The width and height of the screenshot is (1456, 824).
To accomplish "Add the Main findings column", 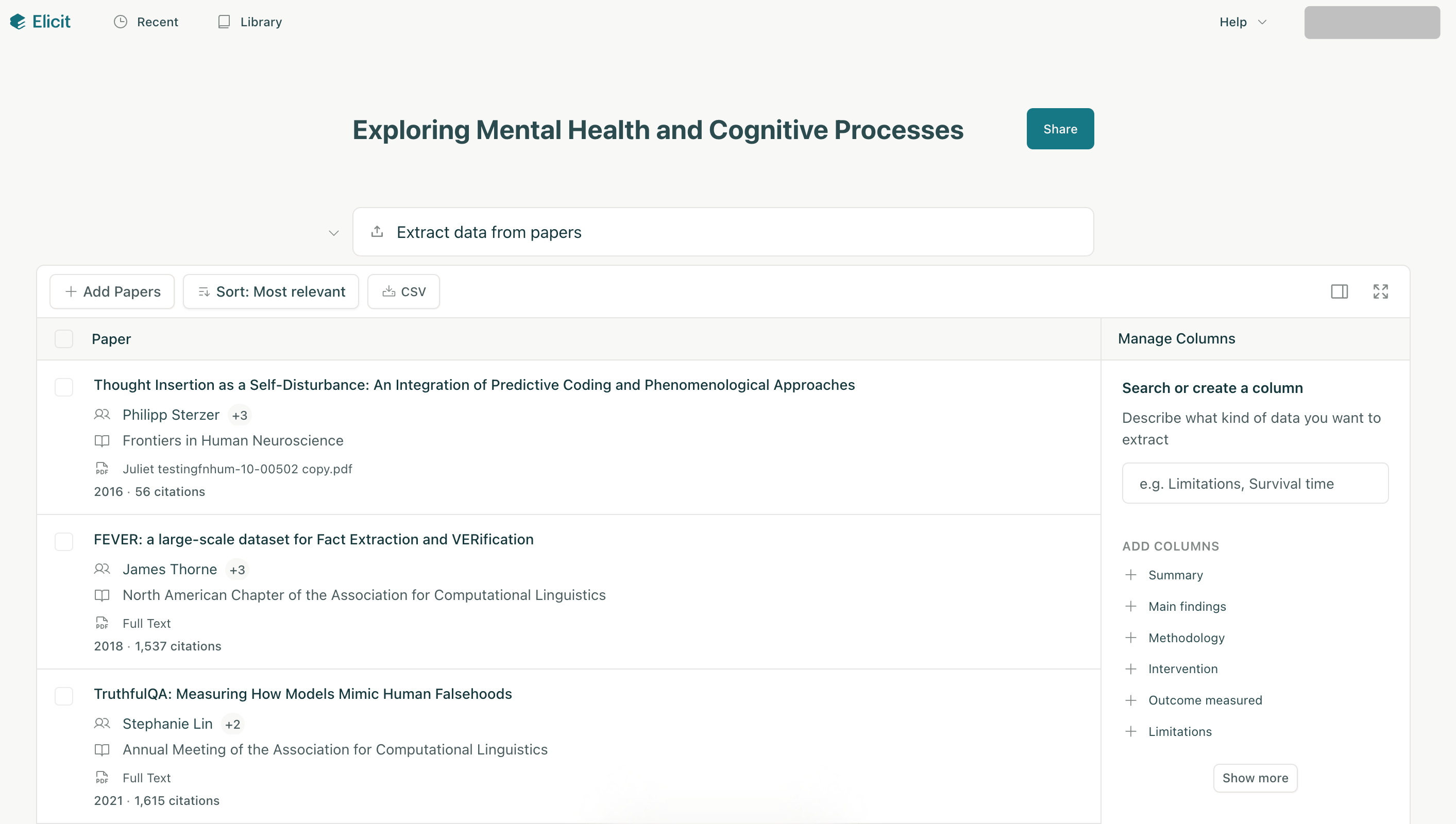I will tap(1175, 606).
